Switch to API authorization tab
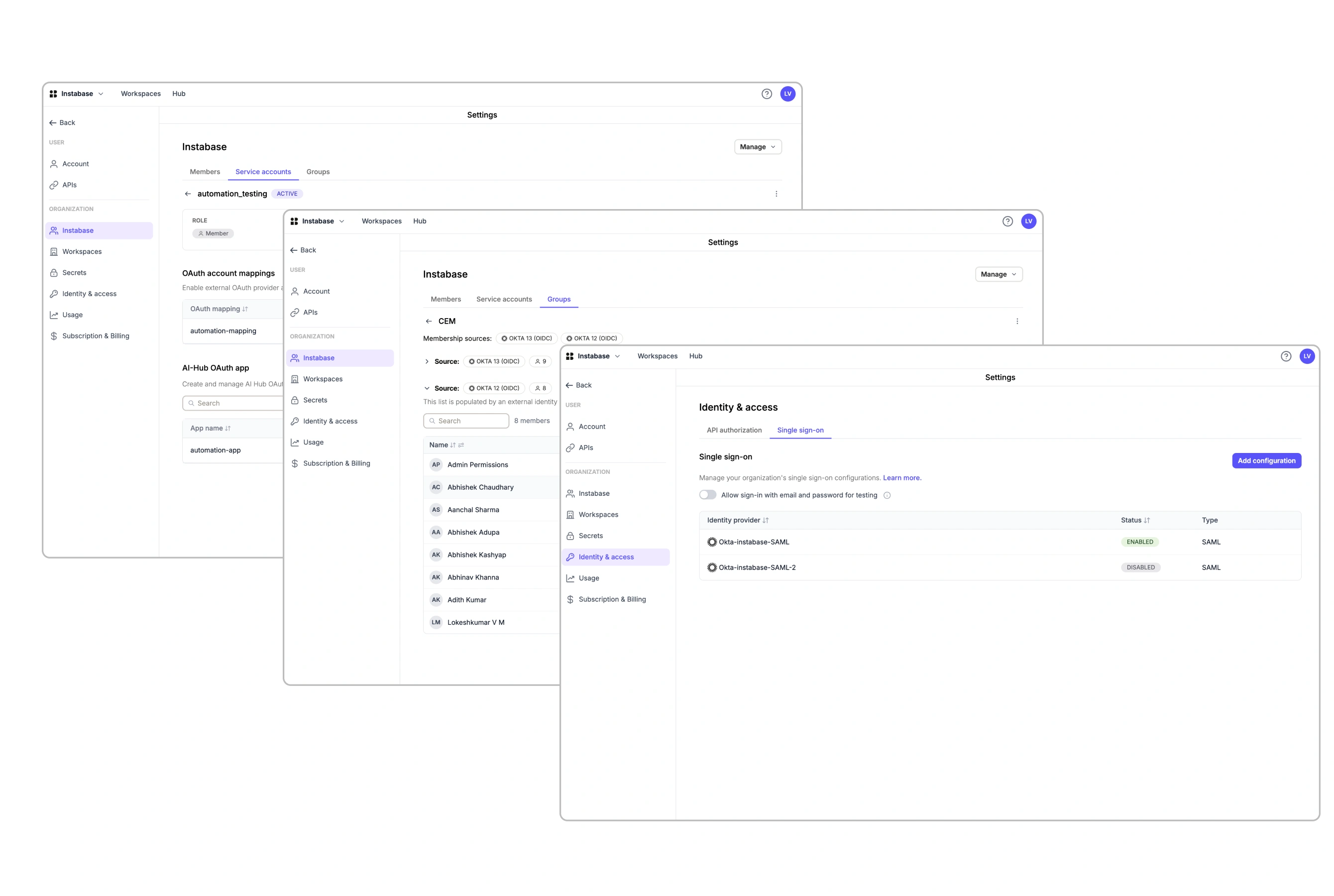Image resolution: width=1334 pixels, height=896 pixels. [734, 430]
